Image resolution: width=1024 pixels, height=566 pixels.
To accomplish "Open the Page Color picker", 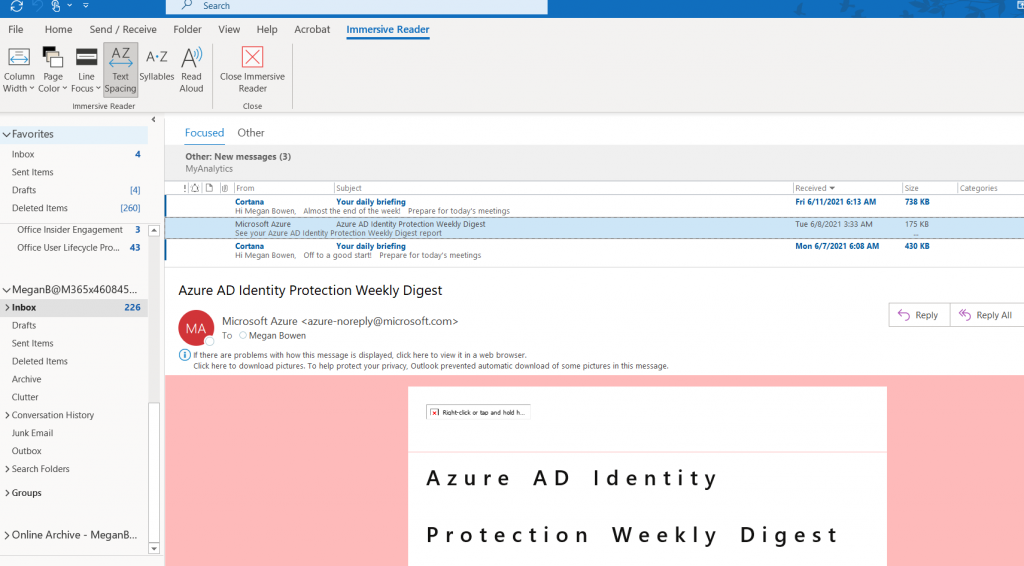I will pyautogui.click(x=53, y=69).
